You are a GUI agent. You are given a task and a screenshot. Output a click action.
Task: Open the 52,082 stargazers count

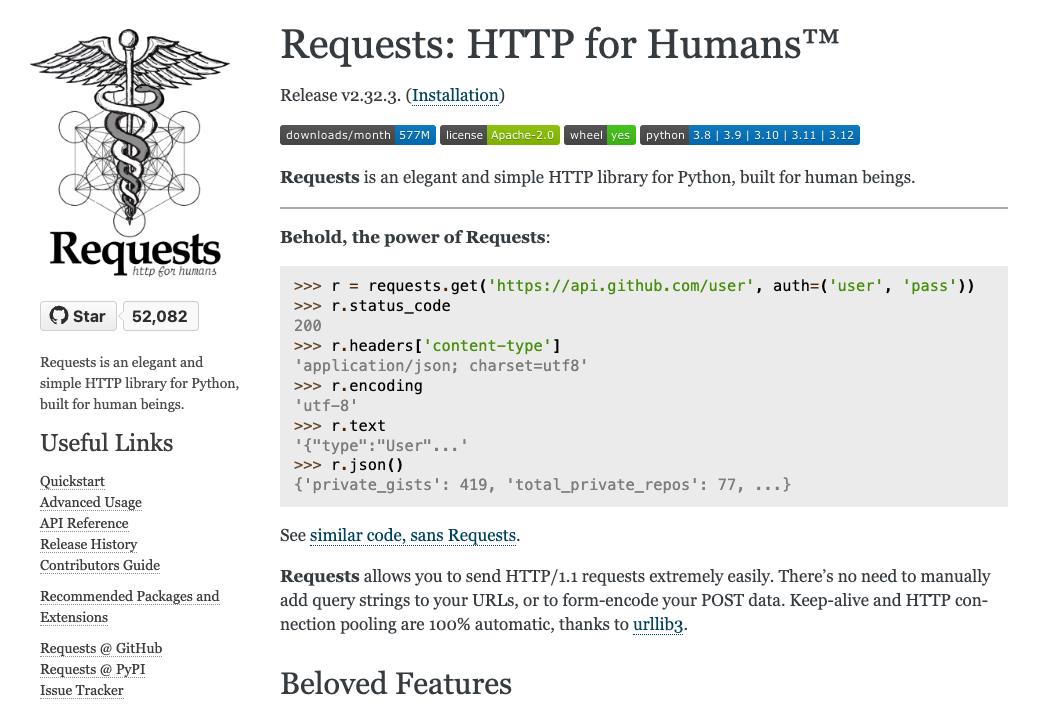point(160,316)
